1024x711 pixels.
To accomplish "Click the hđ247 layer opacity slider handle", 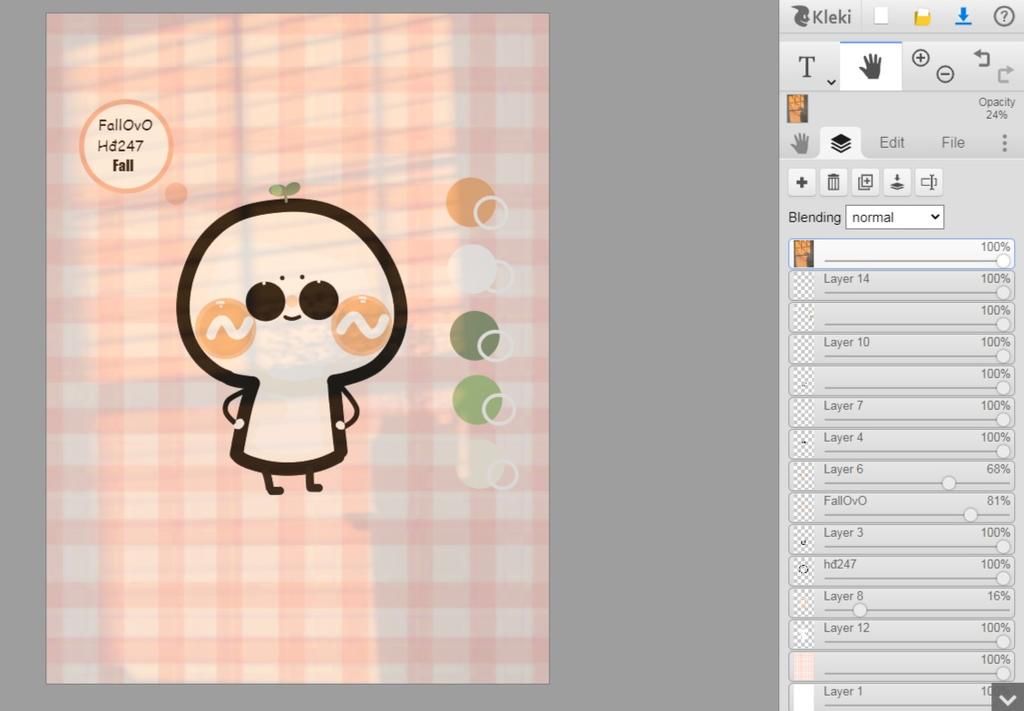I will click(1004, 578).
